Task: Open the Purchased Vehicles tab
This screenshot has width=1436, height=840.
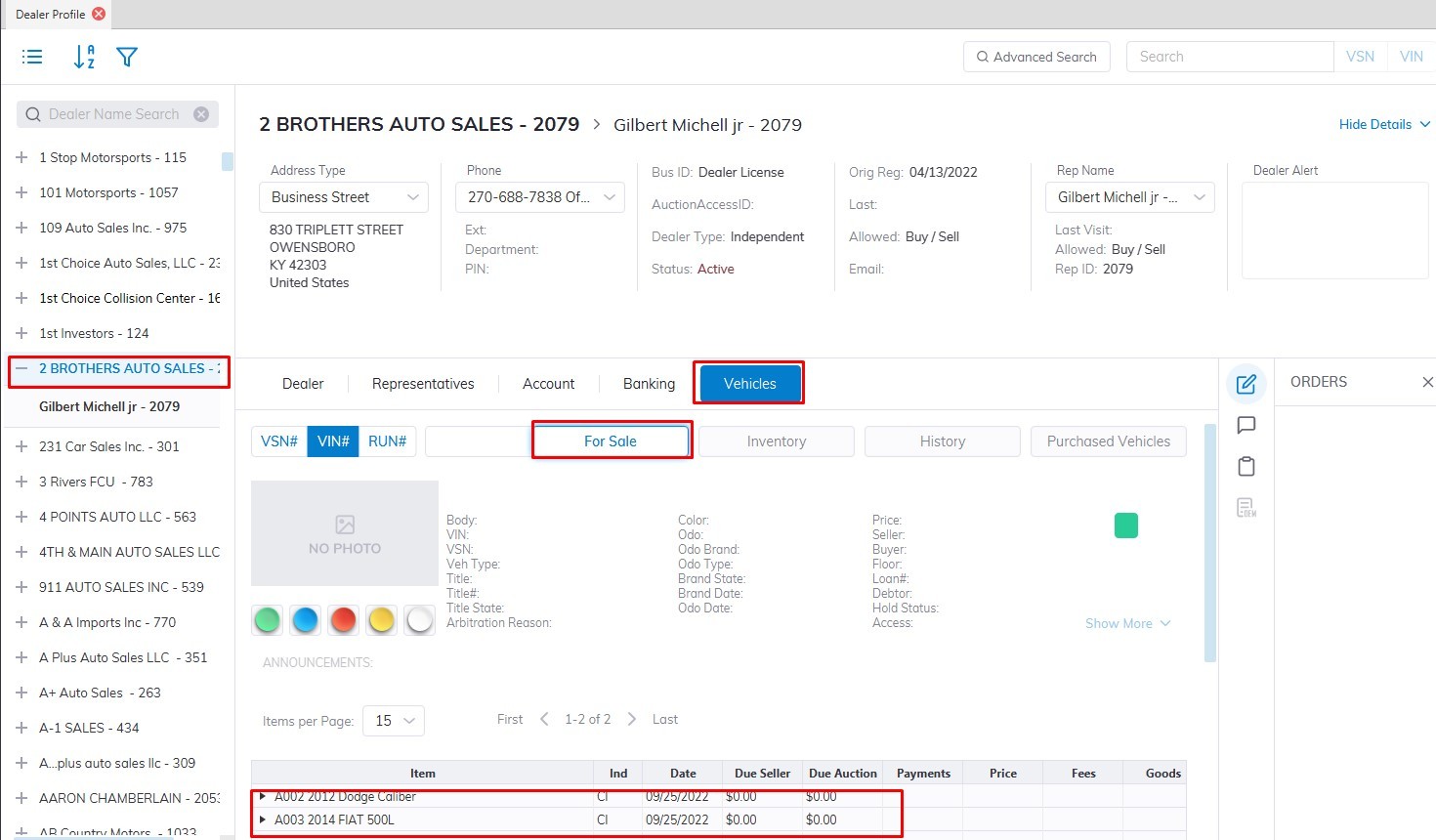Action: click(x=1108, y=441)
